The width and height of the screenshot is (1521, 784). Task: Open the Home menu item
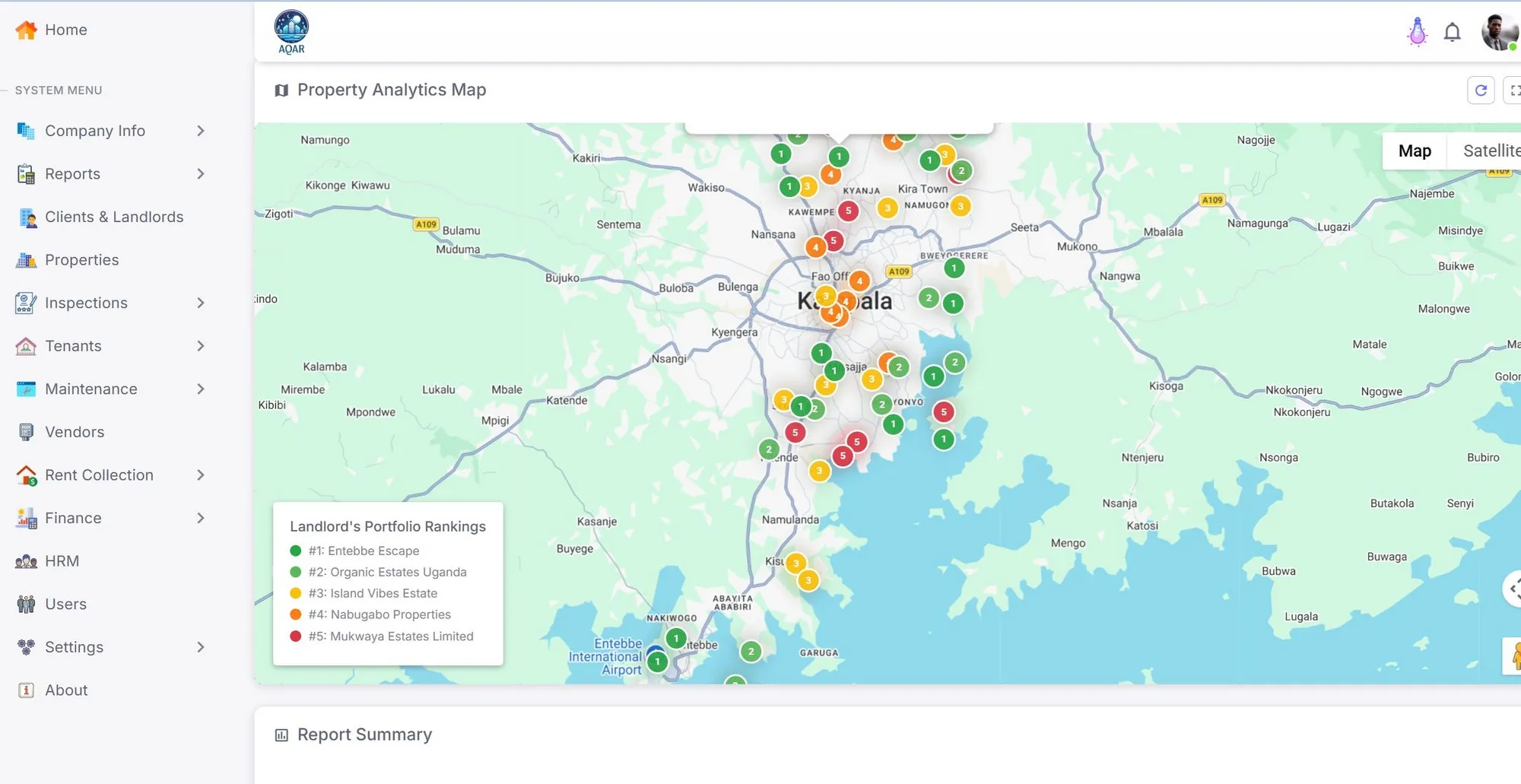coord(66,30)
